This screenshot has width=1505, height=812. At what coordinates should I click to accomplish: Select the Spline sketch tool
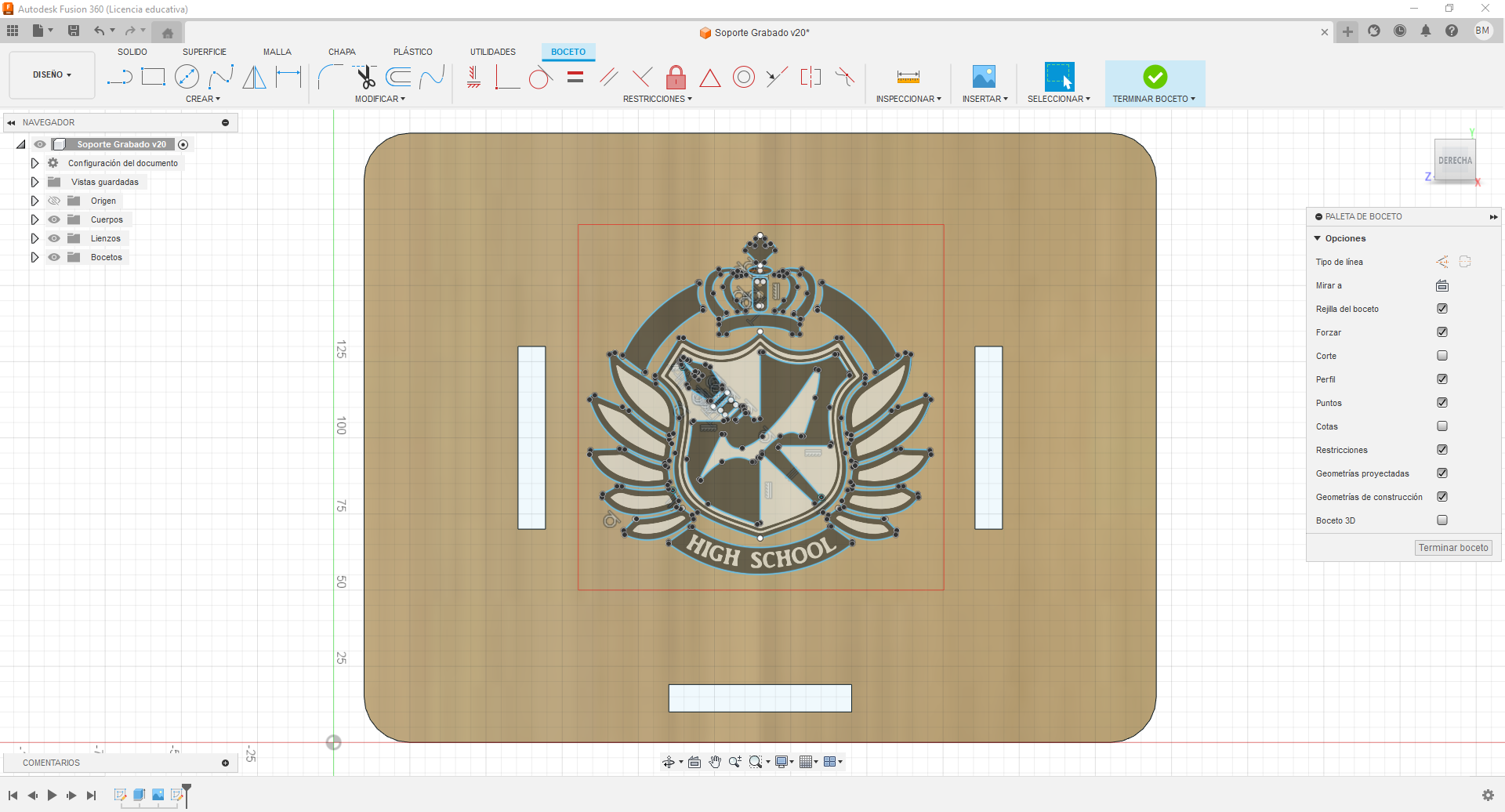point(221,77)
